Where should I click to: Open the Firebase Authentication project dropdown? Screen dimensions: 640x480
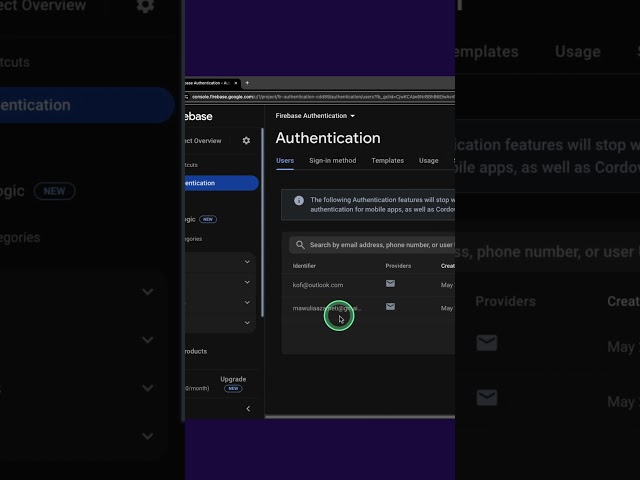click(315, 116)
